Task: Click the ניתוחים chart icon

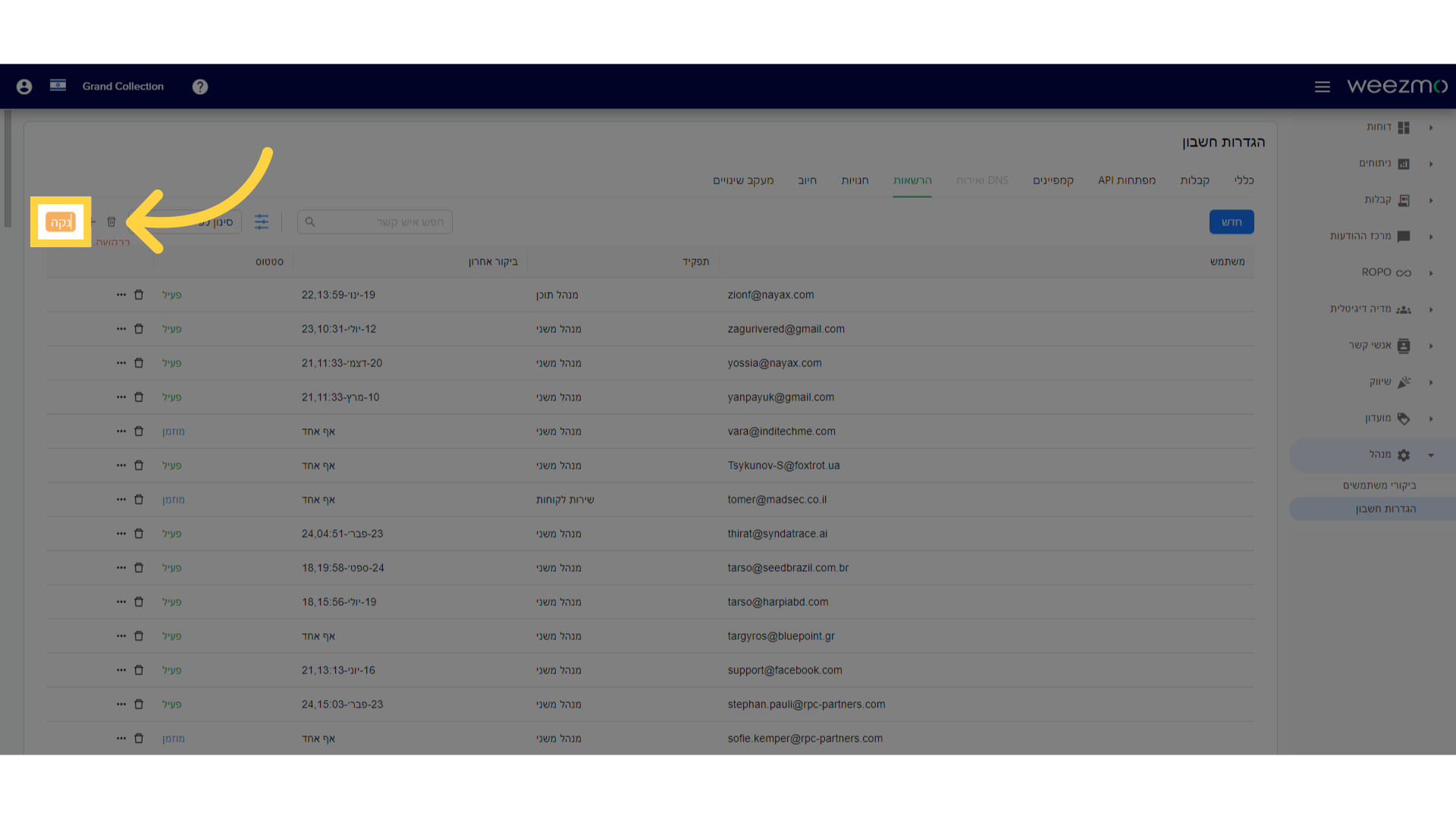Action: point(1404,164)
